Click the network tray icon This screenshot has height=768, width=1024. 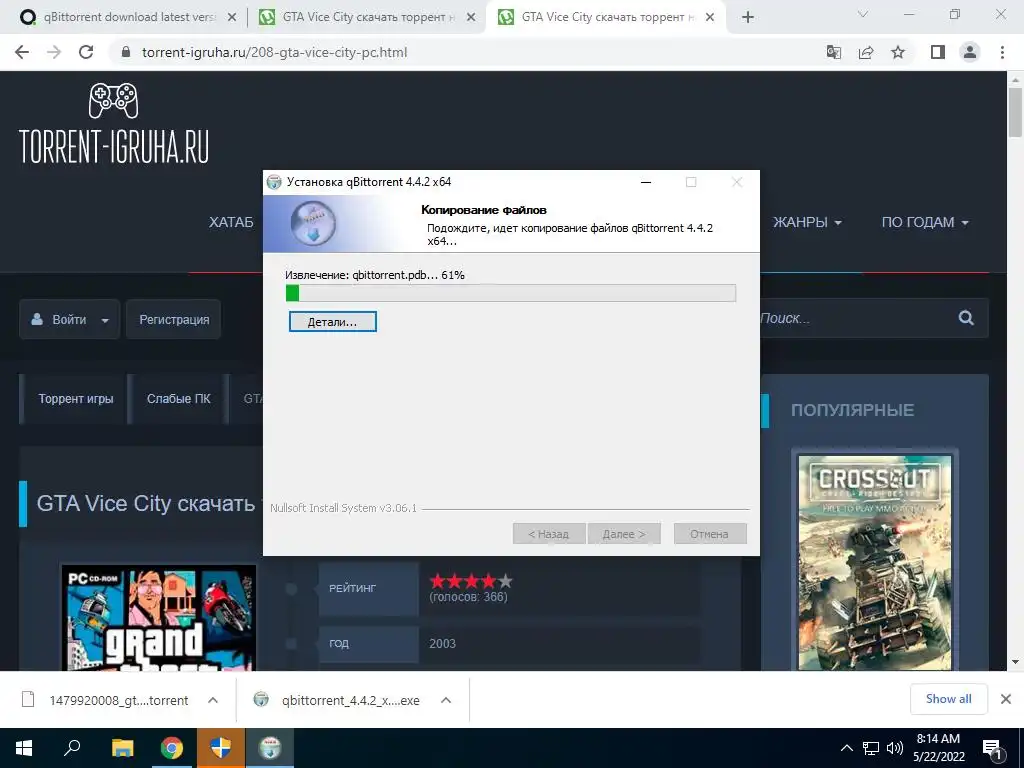coord(871,748)
